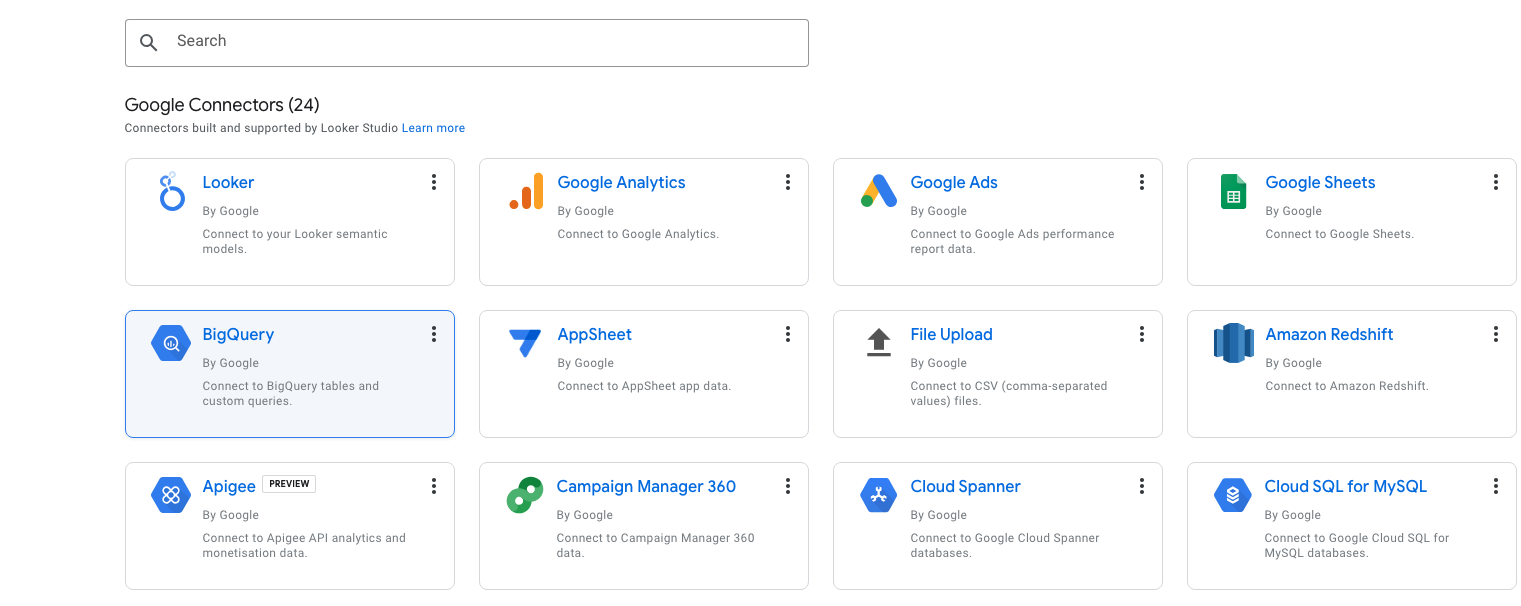Viewport: 1521px width, 606px height.
Task: Choose the AppSheet connector title
Action: coord(595,334)
